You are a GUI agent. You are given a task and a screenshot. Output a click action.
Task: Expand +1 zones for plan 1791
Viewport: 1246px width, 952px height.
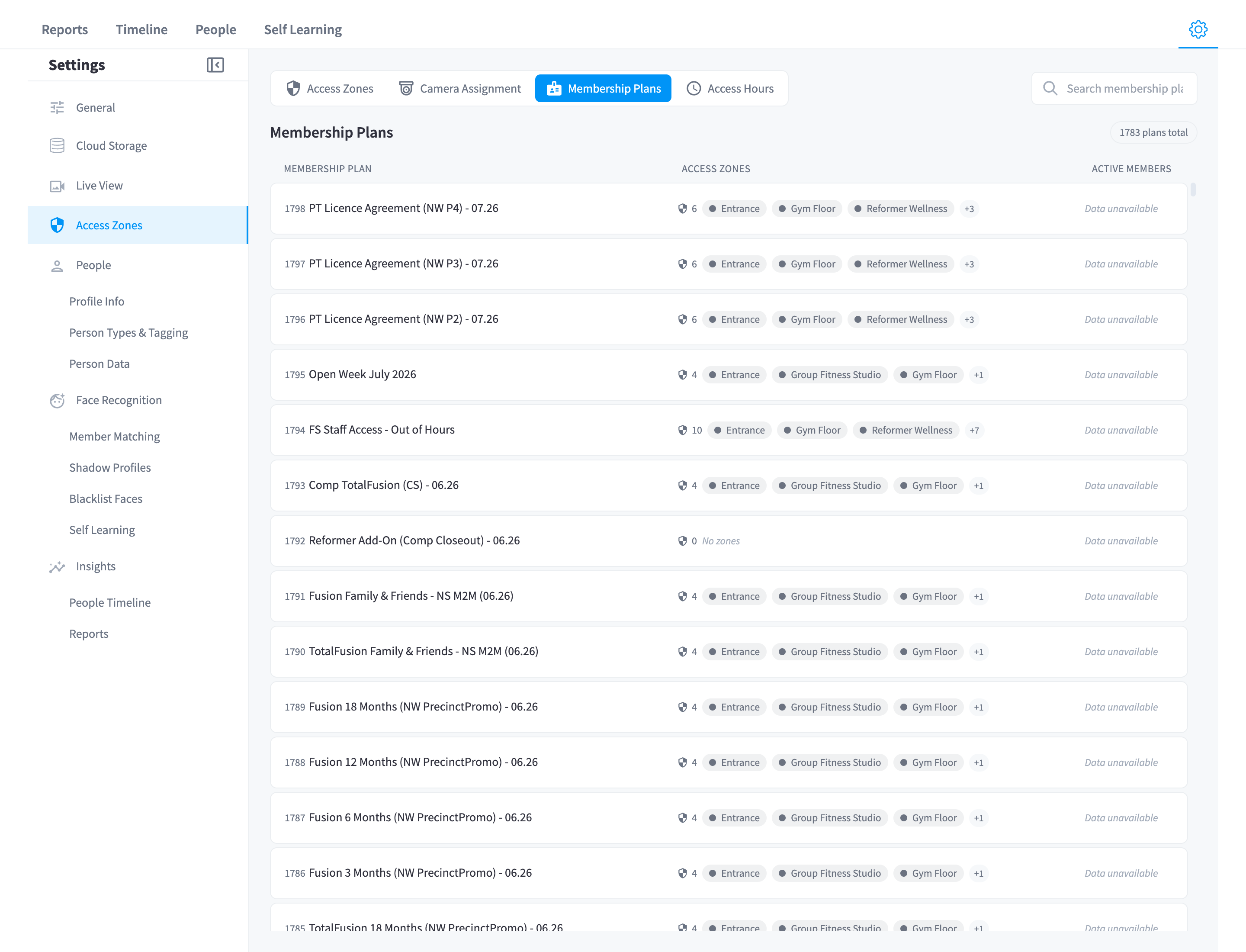click(x=979, y=596)
